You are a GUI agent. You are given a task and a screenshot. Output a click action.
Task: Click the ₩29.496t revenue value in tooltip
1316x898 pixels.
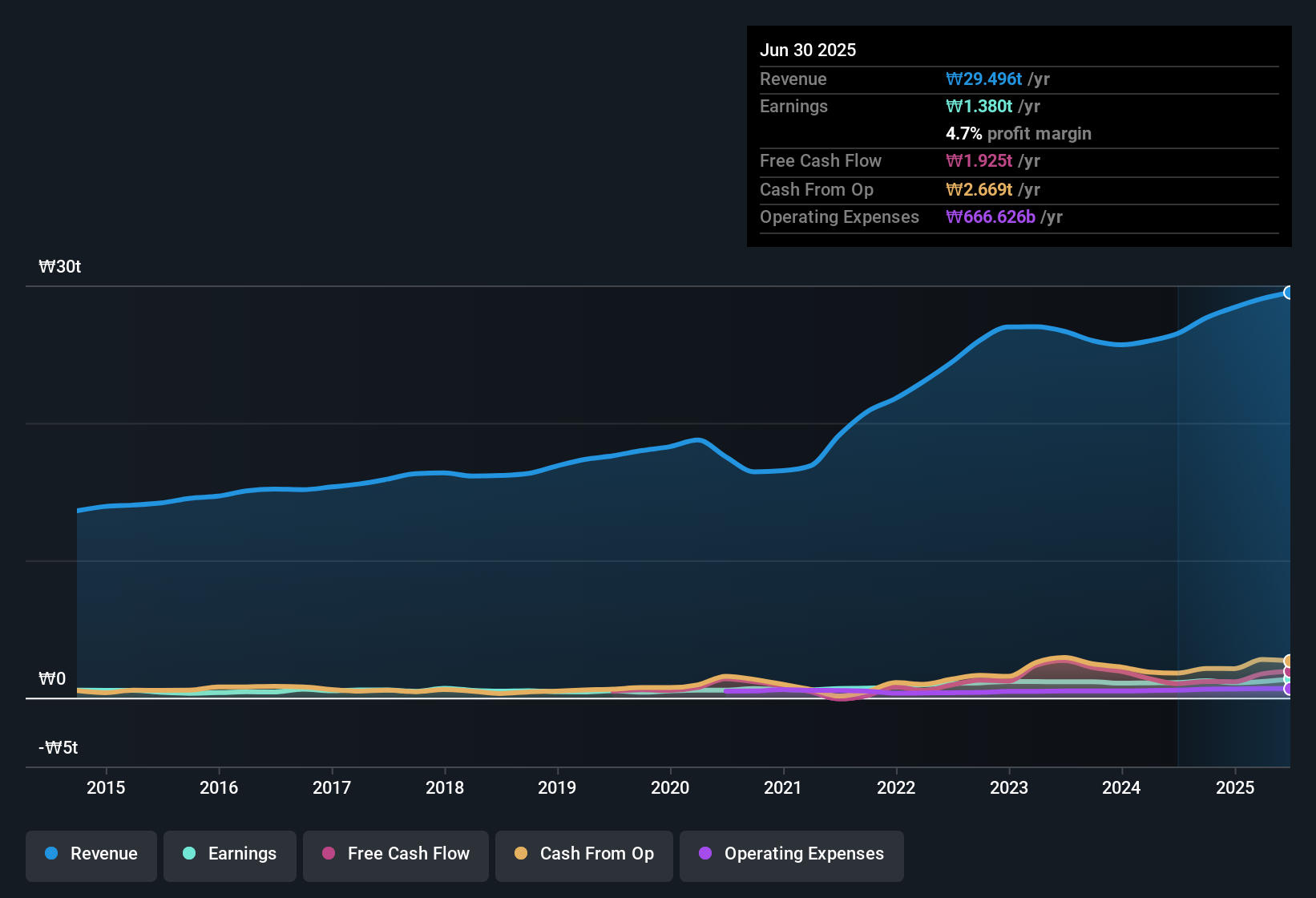984,79
